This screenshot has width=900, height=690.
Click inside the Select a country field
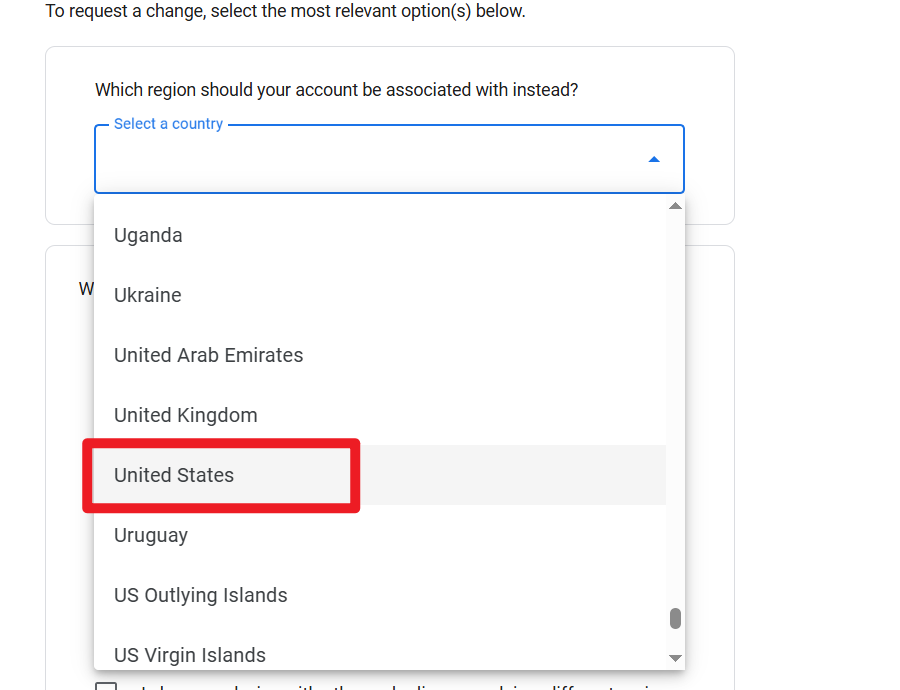370,160
